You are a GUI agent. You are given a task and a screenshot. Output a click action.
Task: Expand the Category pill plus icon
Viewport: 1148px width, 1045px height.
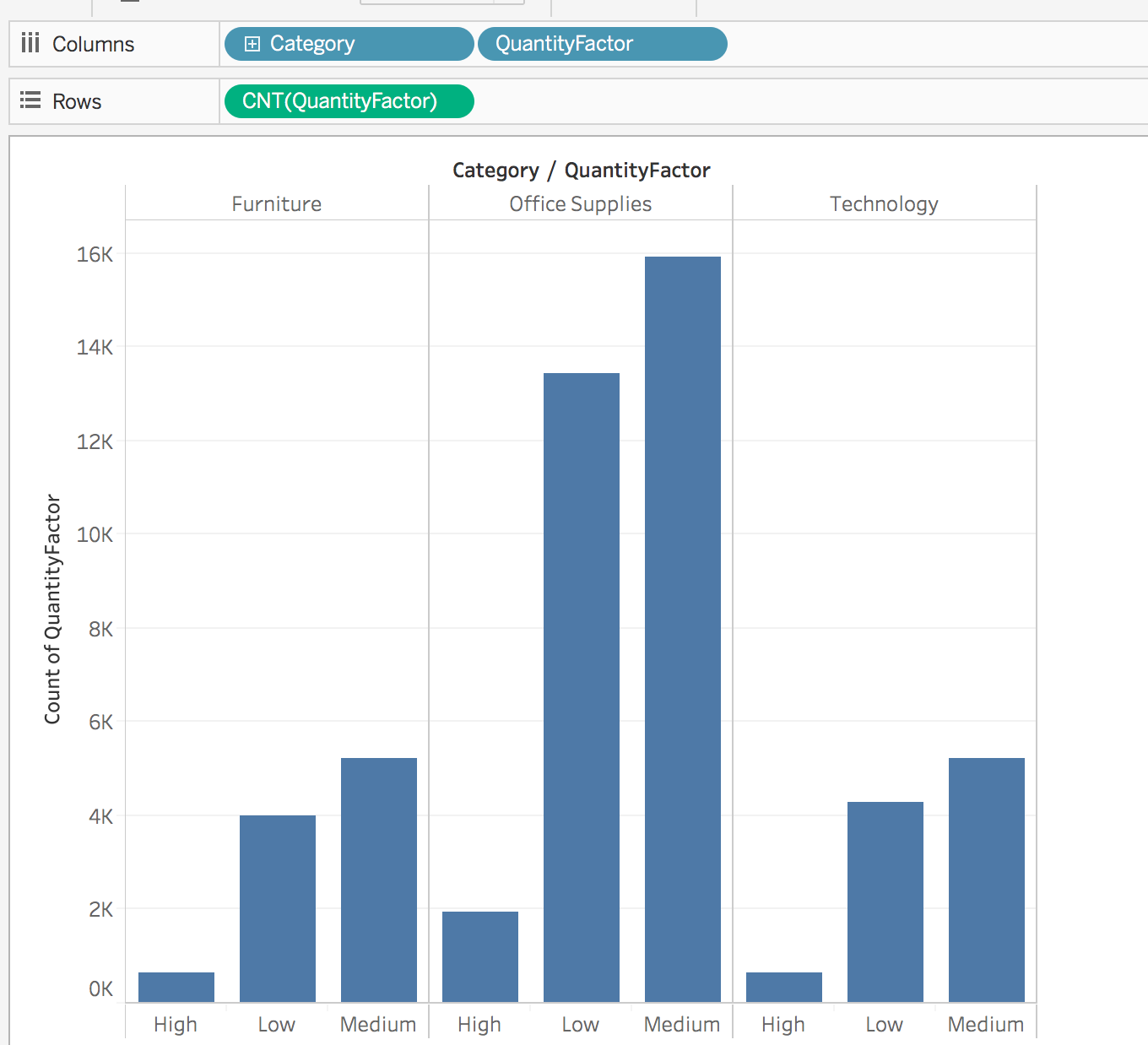[252, 44]
